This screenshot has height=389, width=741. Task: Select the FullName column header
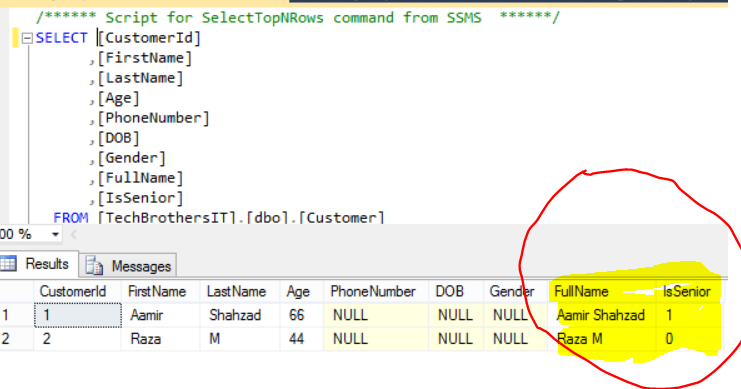coord(602,291)
